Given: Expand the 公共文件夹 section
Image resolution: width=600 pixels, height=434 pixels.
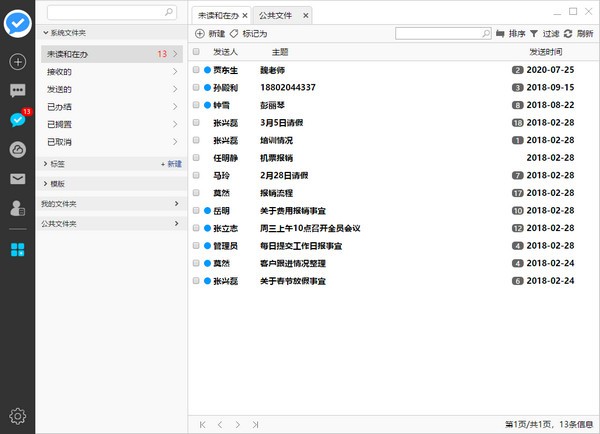Looking at the screenshot, I should pos(110,224).
